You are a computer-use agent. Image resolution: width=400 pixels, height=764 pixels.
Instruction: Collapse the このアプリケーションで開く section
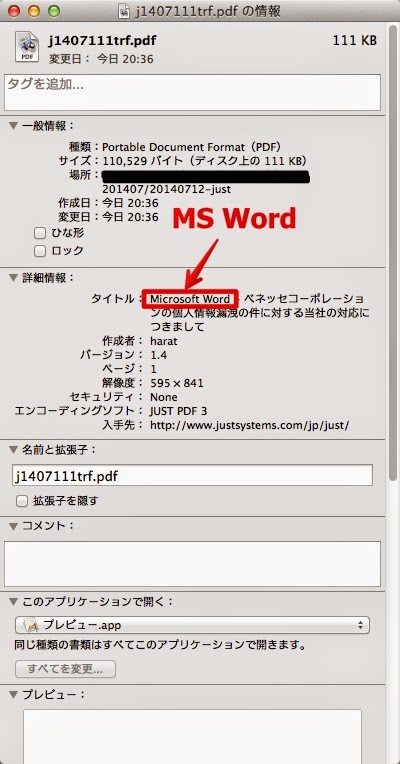click(x=14, y=602)
